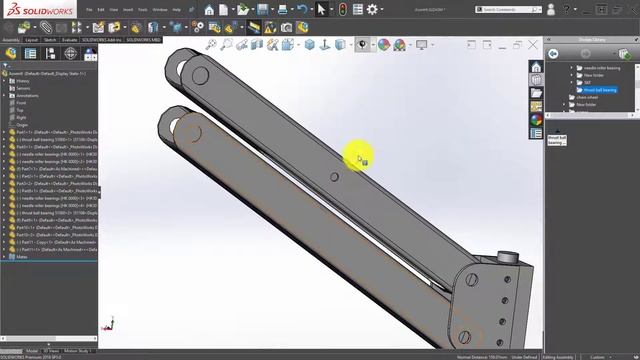Viewport: 640px width, 360px height.
Task: Open File Explorer folder tab in task pane
Action: click(536, 93)
